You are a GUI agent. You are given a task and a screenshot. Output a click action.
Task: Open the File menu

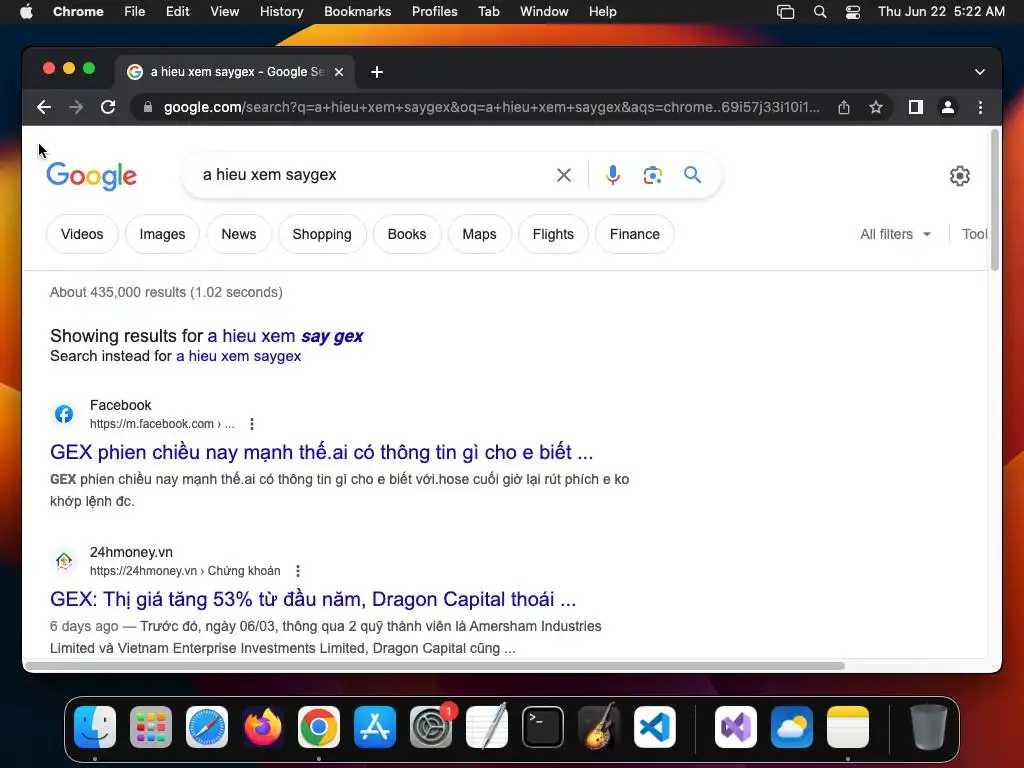(135, 12)
